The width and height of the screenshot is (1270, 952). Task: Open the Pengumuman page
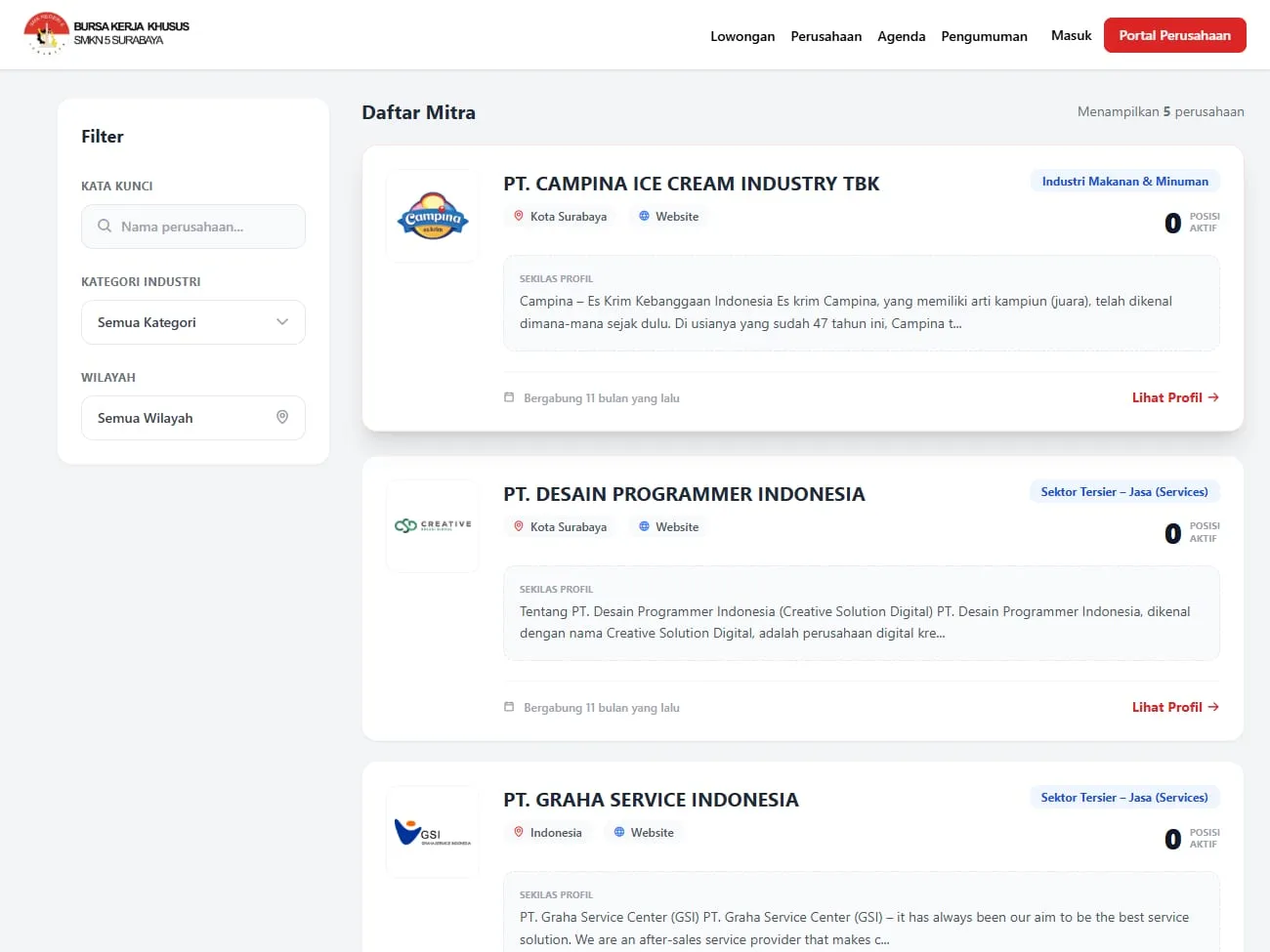pos(985,36)
